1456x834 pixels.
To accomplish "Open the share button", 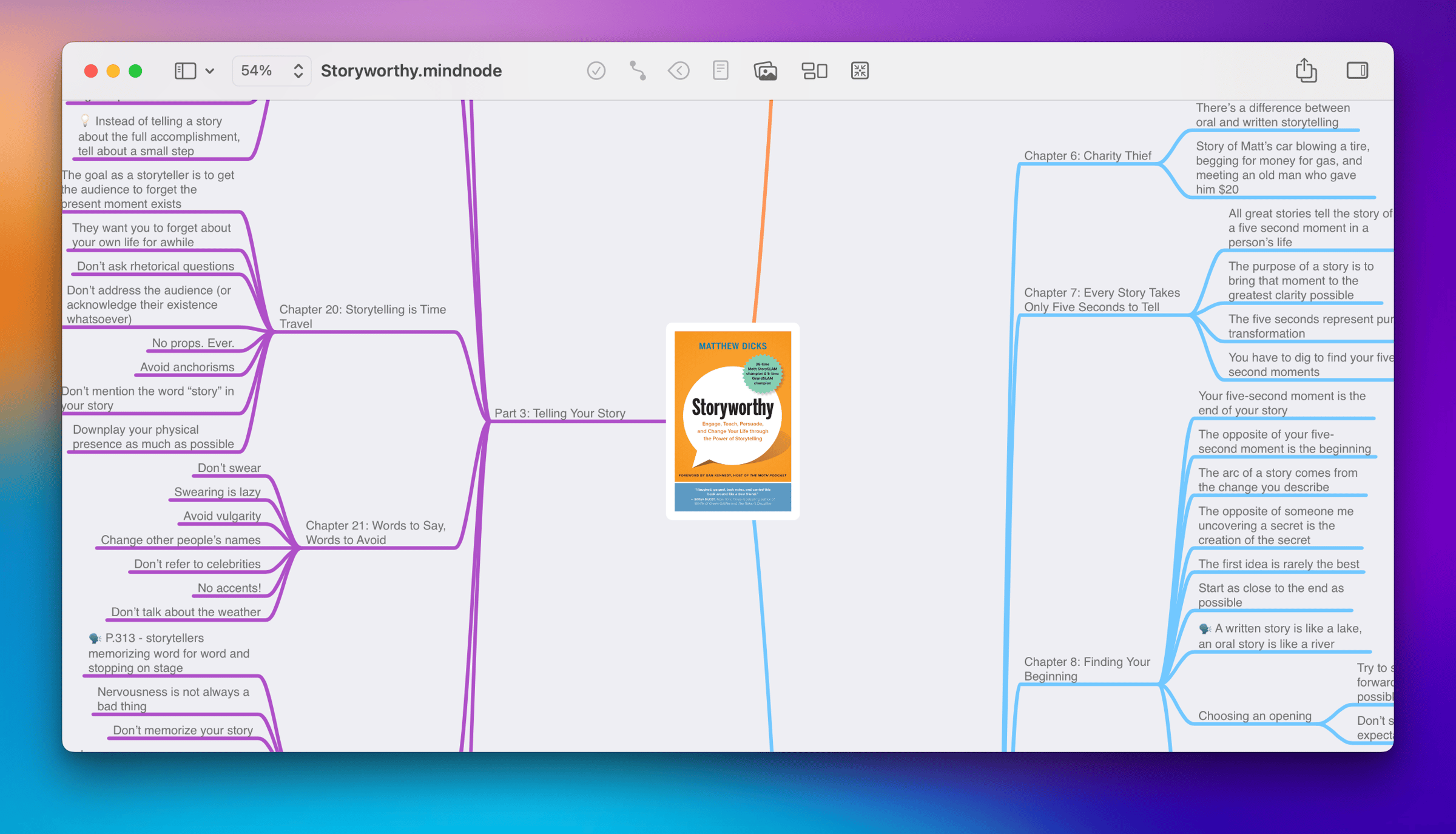I will pyautogui.click(x=1306, y=70).
